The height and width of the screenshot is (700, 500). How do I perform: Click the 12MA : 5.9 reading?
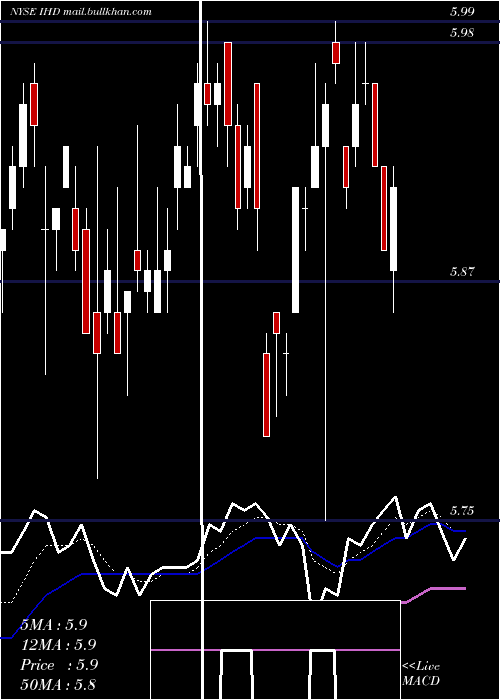[58, 645]
